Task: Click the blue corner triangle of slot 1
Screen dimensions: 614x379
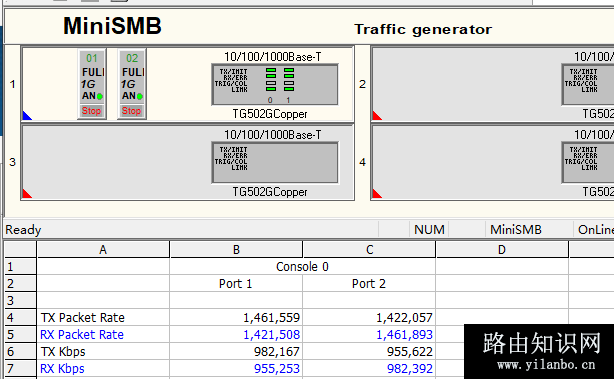Action: 26,116
